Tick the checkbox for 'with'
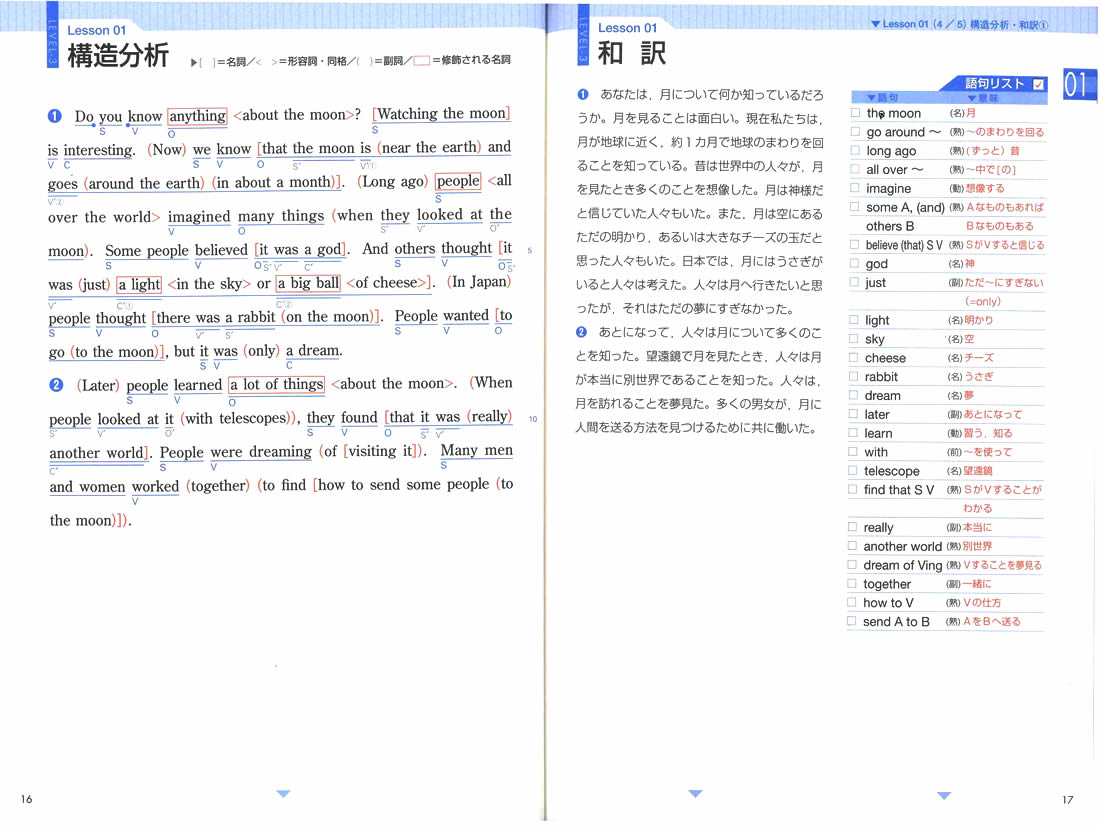 coord(853,451)
